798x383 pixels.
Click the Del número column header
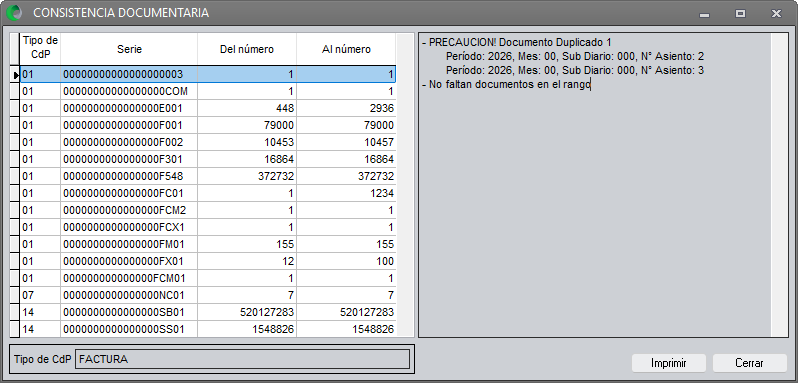click(247, 49)
